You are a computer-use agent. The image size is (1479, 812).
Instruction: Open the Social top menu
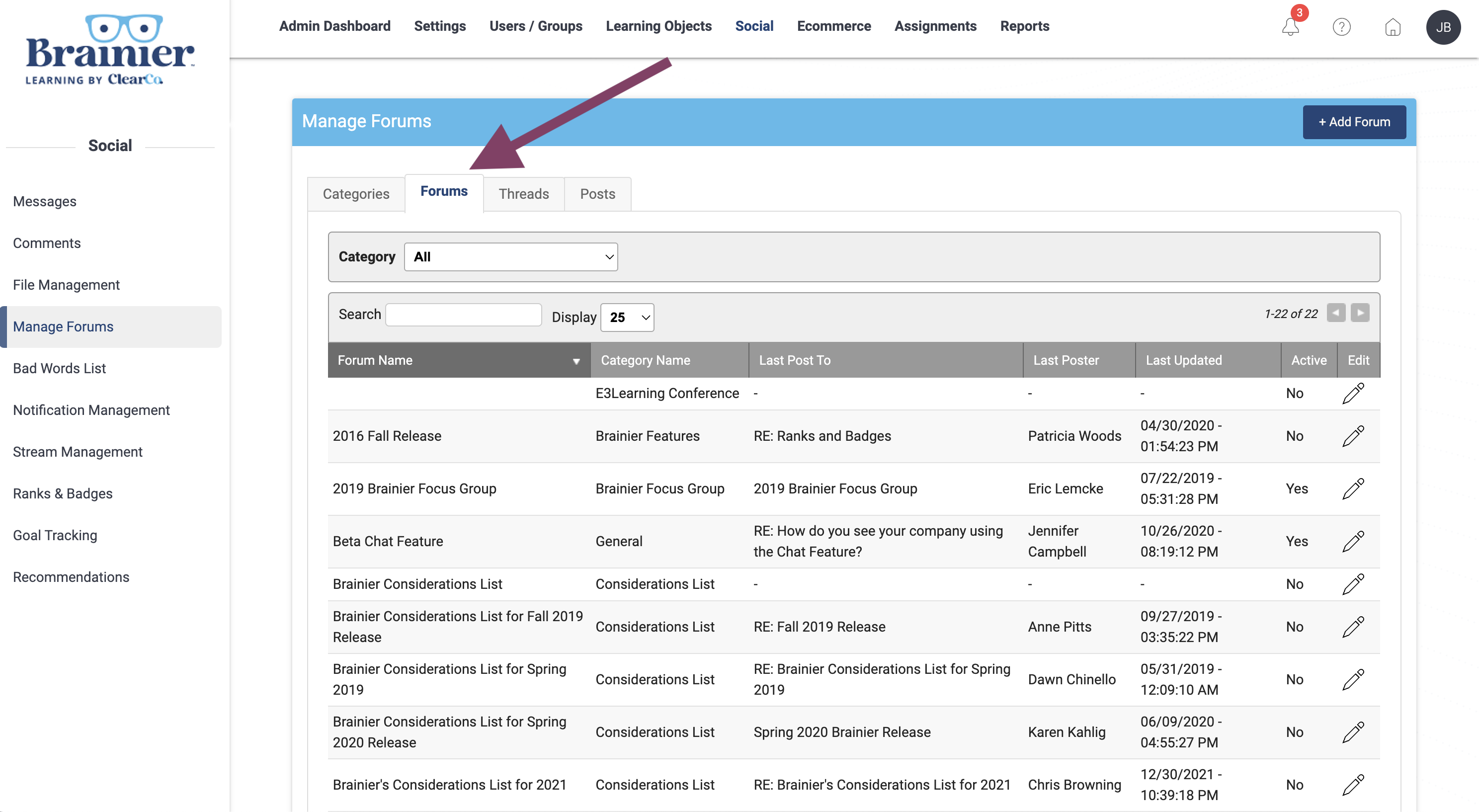[x=754, y=26]
